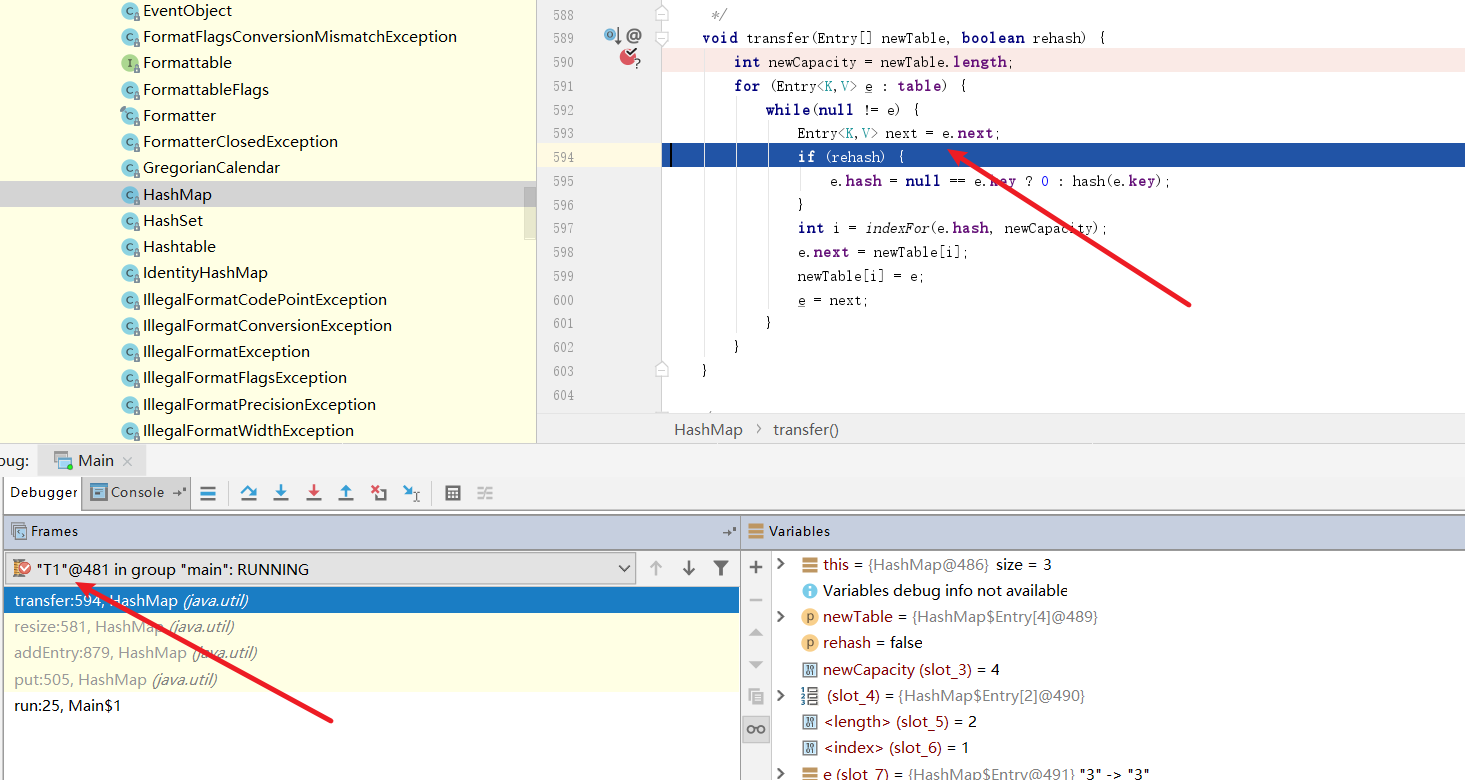Click the Run to Cursor icon
Image resolution: width=1465 pixels, height=780 pixels.
coord(411,493)
